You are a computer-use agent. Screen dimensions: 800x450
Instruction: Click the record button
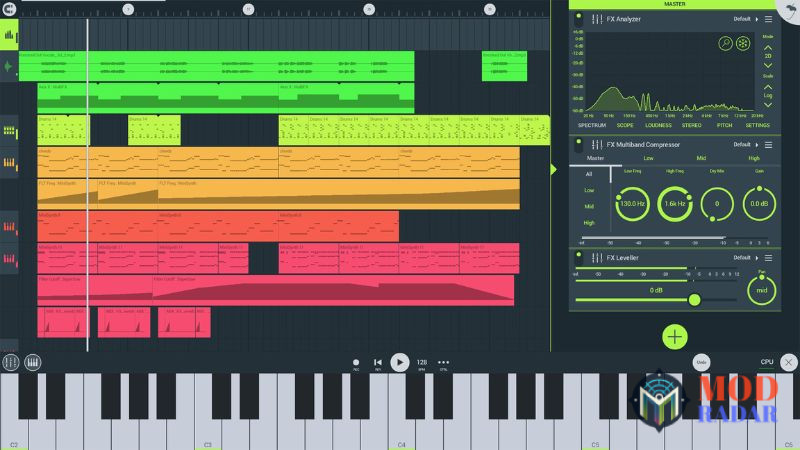pos(356,363)
